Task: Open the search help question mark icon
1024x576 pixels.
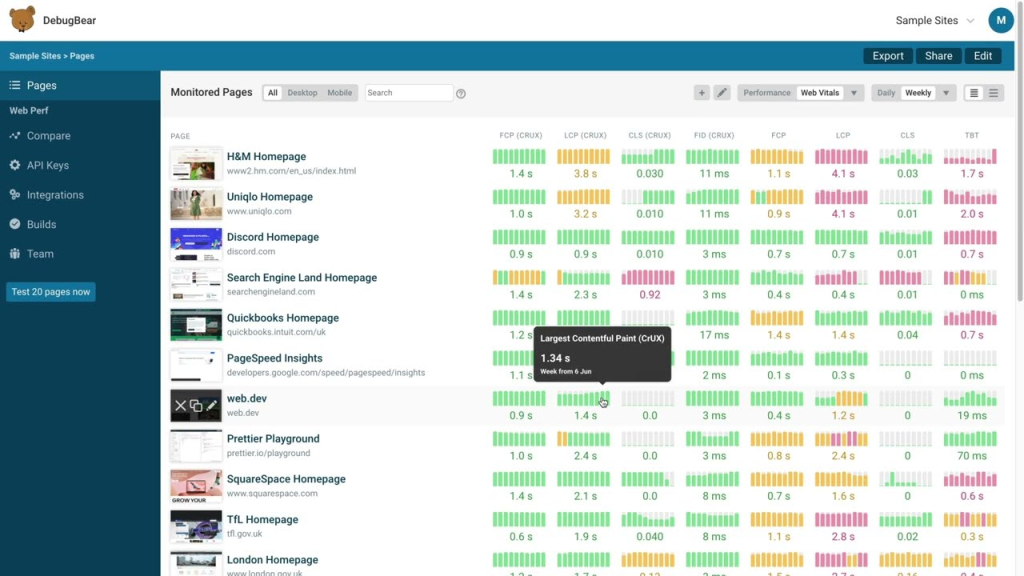Action: coord(461,93)
